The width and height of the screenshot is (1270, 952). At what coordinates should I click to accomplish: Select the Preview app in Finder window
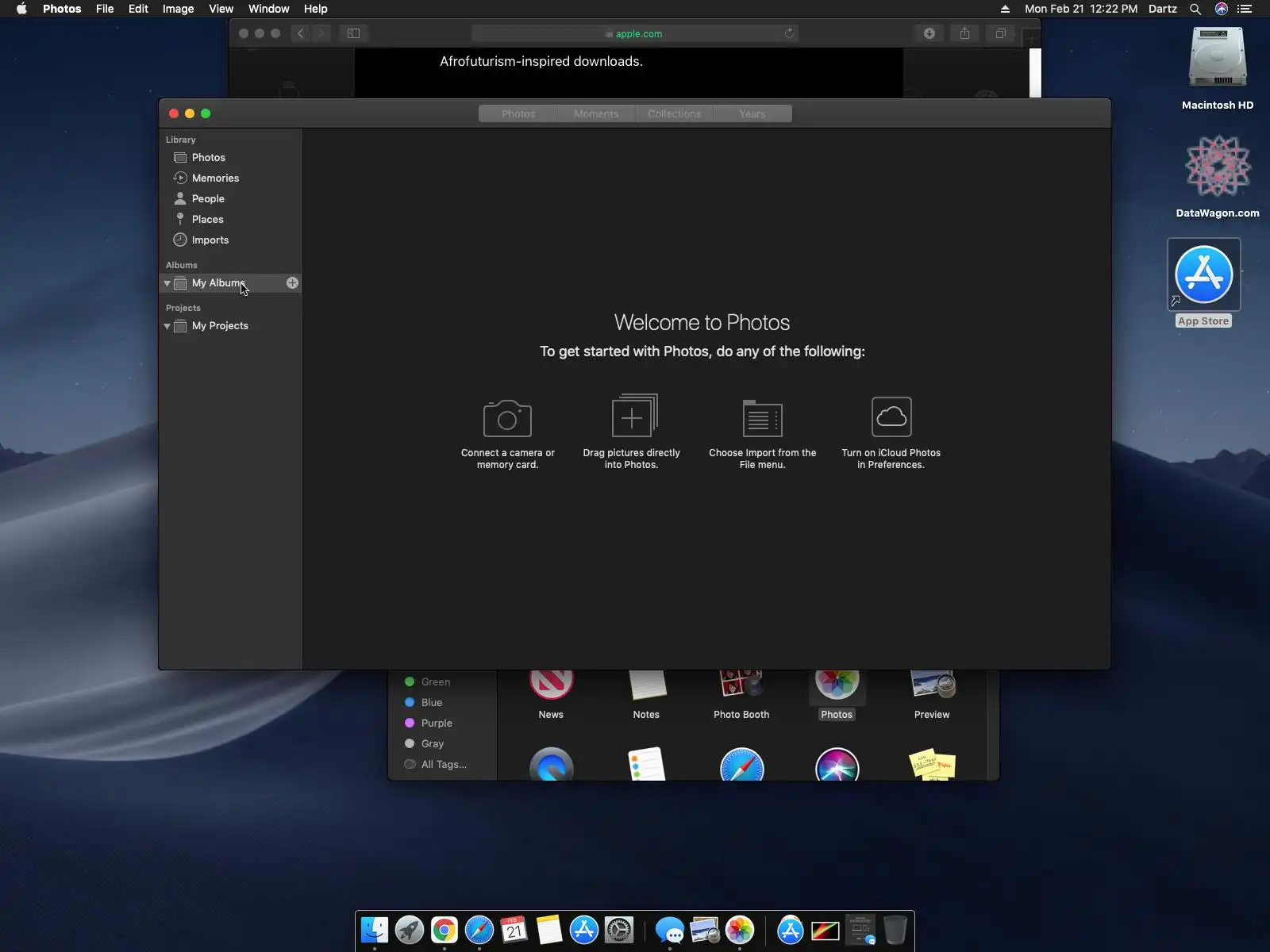pos(932,695)
